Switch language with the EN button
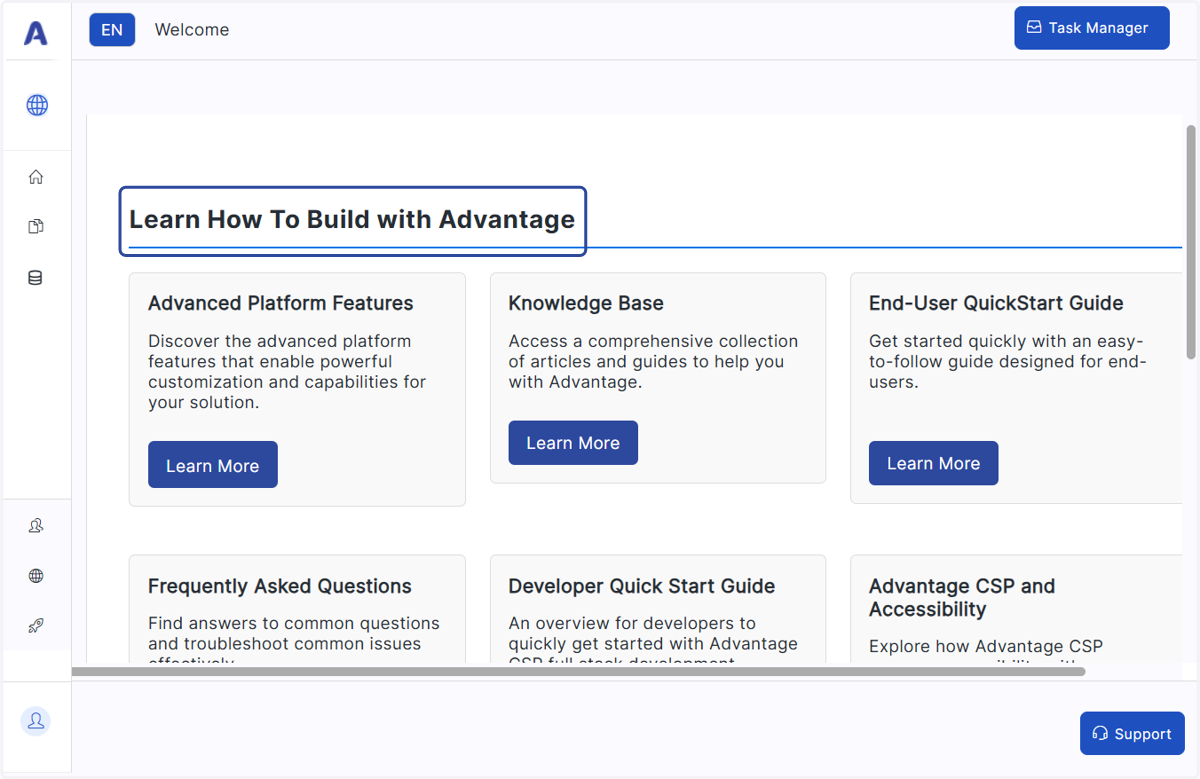Viewport: 1200px width, 779px height. point(112,30)
